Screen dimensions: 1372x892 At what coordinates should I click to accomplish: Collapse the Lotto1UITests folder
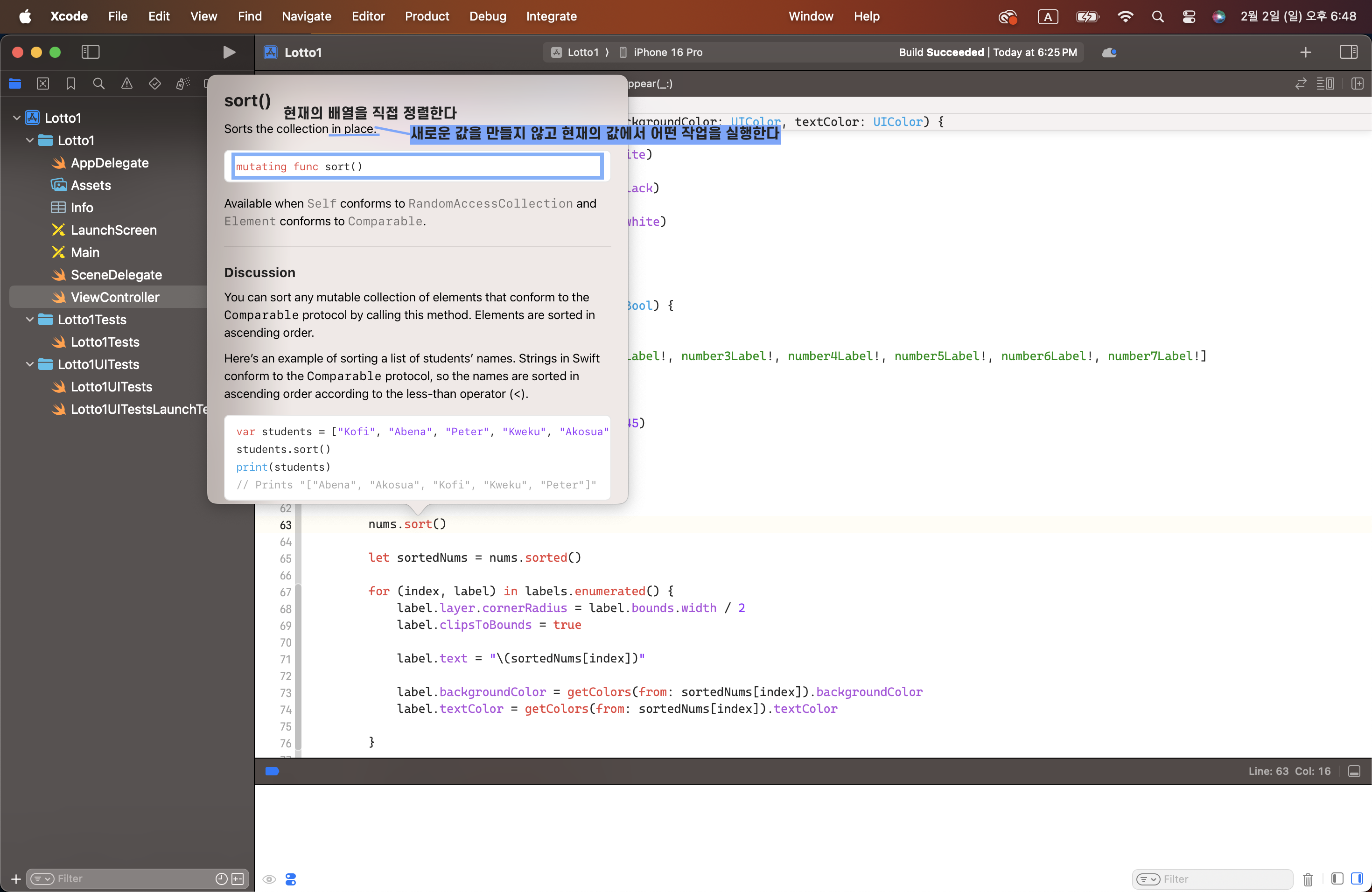pyautogui.click(x=29, y=364)
